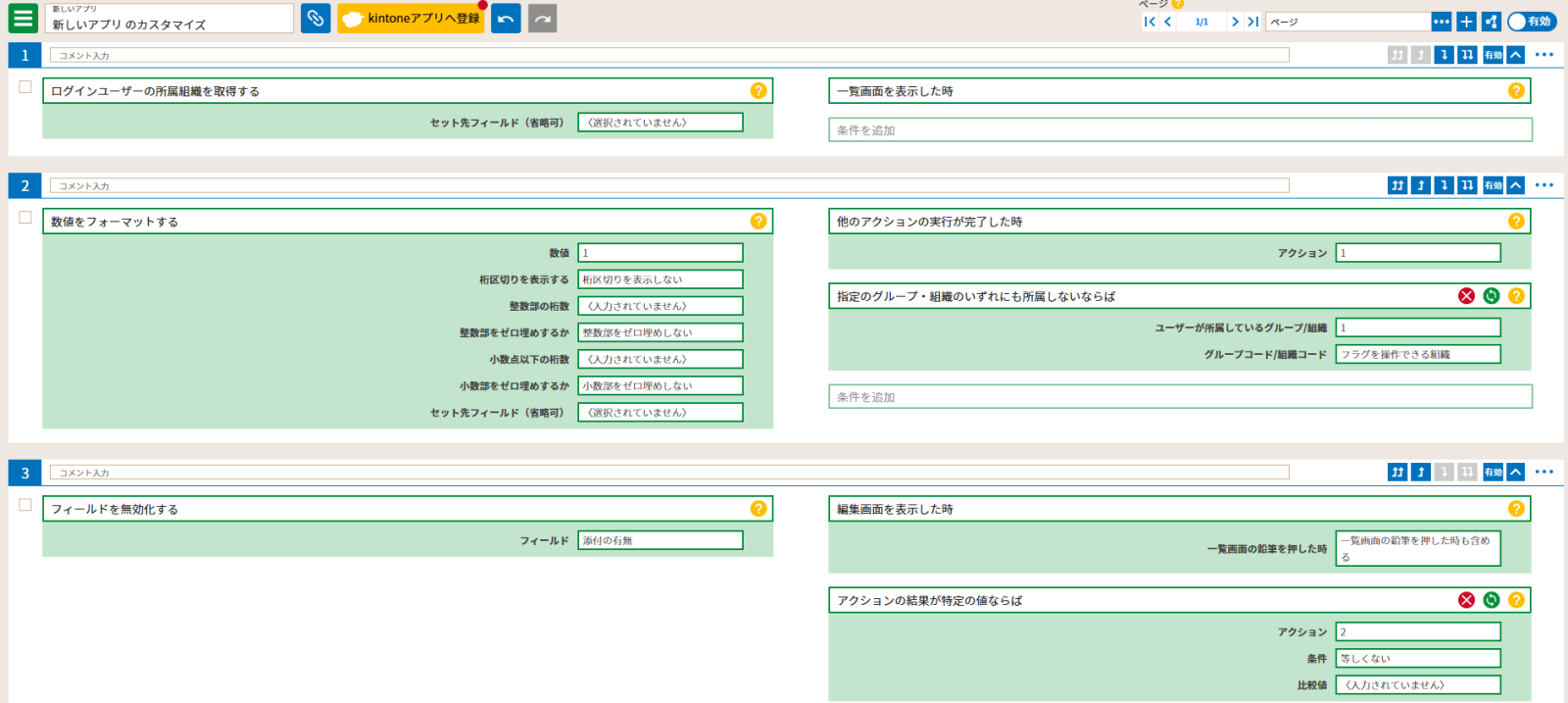Tick the checkbox for フィールドを無効化する row
The width and height of the screenshot is (1568, 703).
click(25, 505)
